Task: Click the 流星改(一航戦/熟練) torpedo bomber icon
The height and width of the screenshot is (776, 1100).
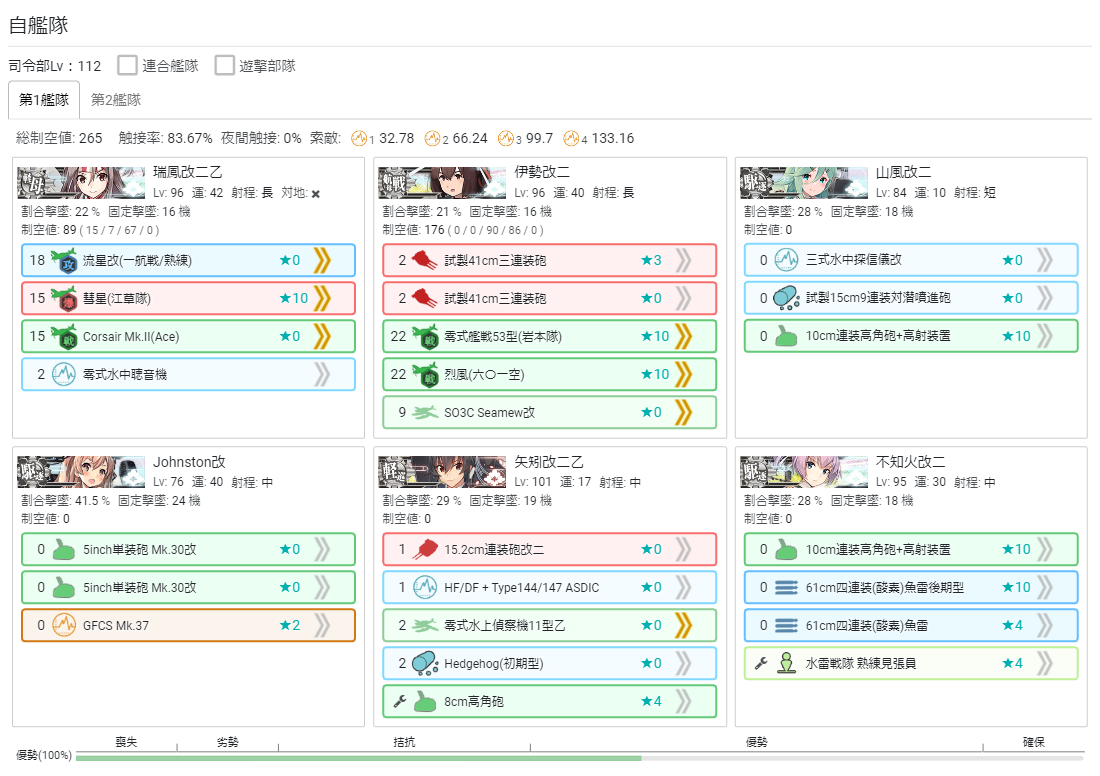Action: [64, 260]
